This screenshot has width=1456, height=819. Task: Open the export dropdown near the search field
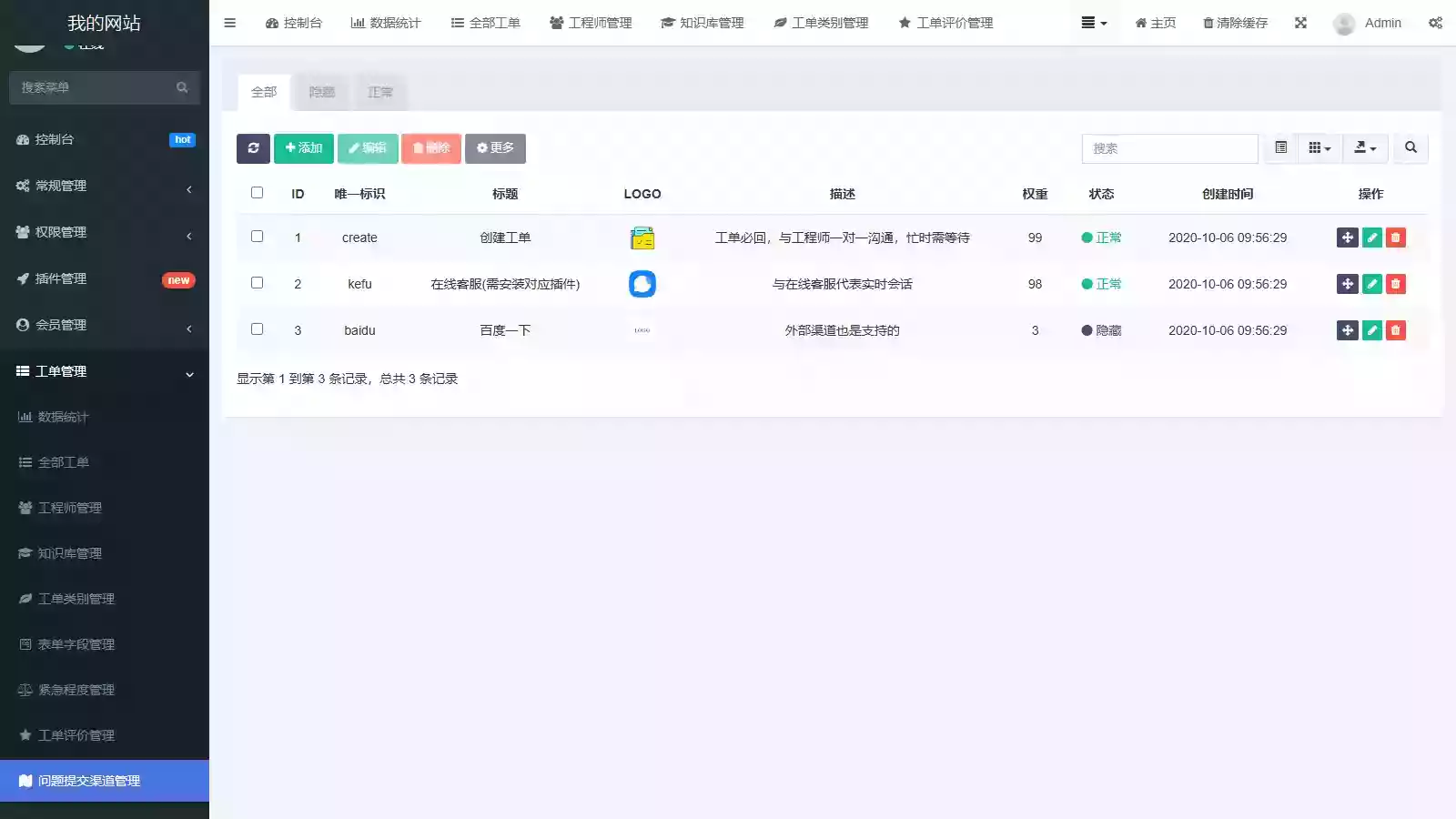click(1365, 147)
